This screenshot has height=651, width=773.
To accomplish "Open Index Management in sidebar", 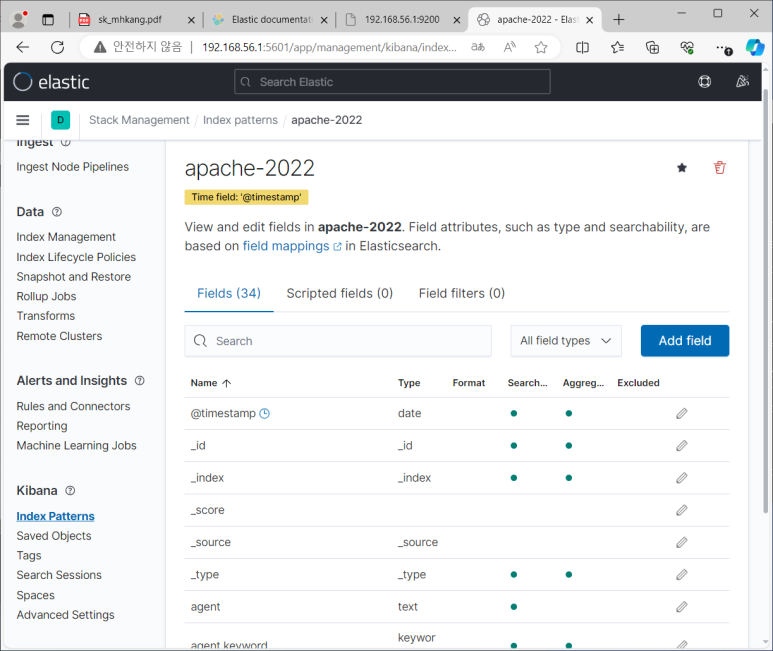I will pos(66,238).
